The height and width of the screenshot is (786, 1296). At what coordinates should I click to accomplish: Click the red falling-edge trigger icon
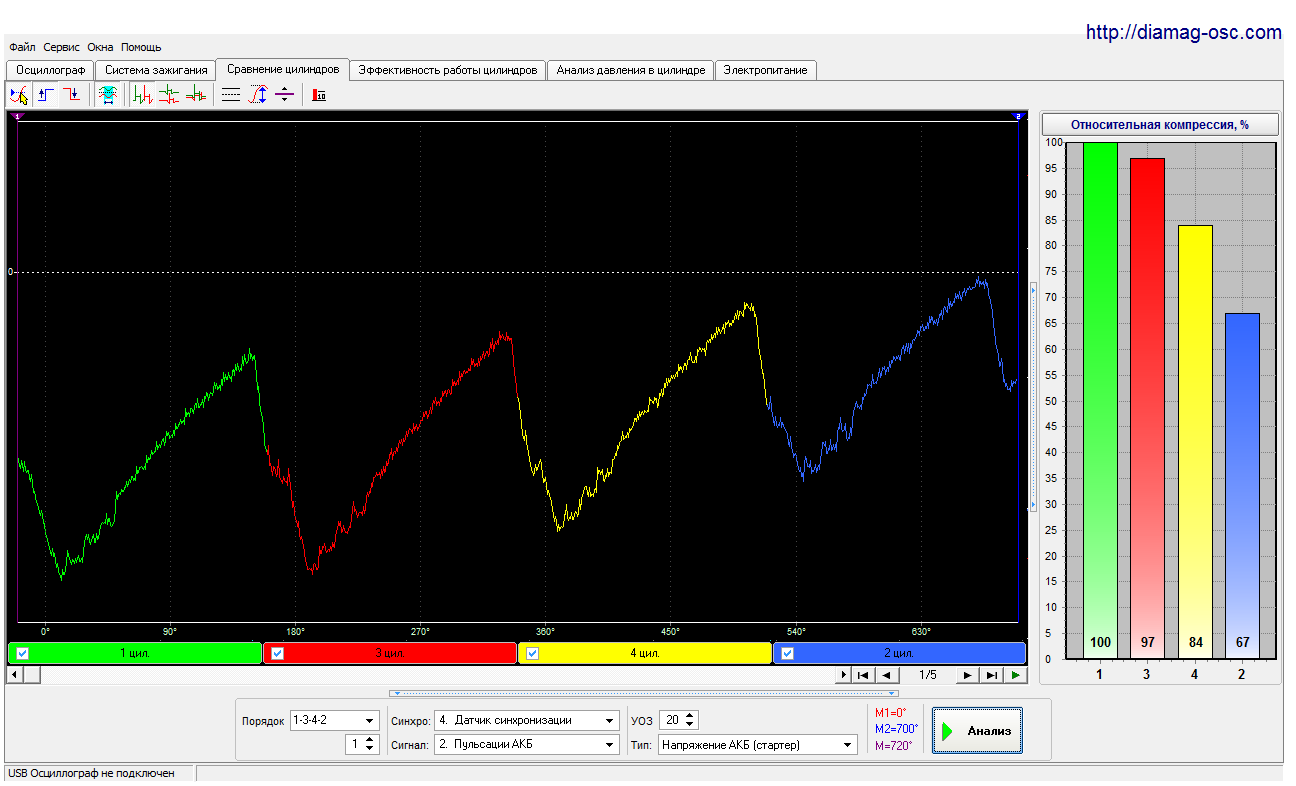72,95
